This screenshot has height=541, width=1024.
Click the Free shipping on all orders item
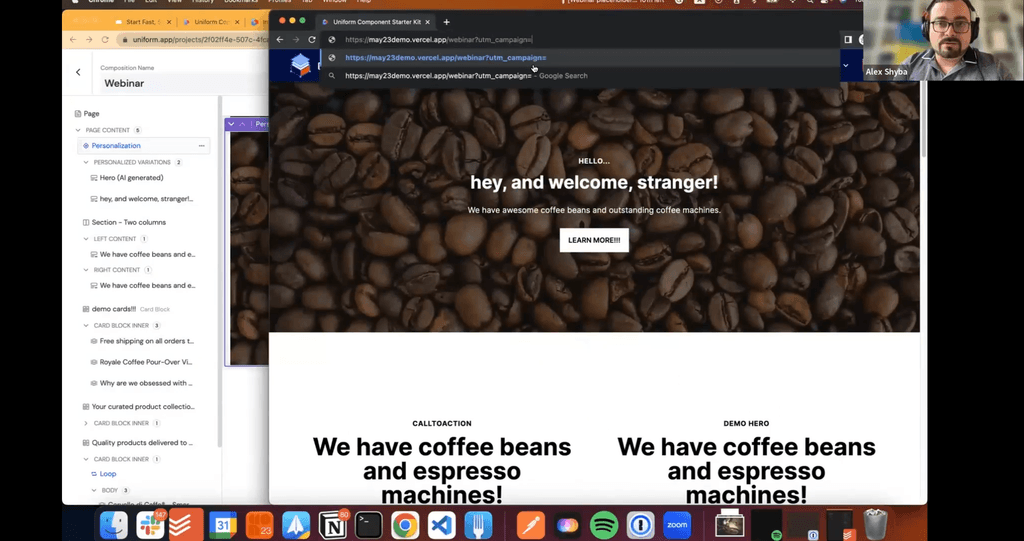point(147,341)
